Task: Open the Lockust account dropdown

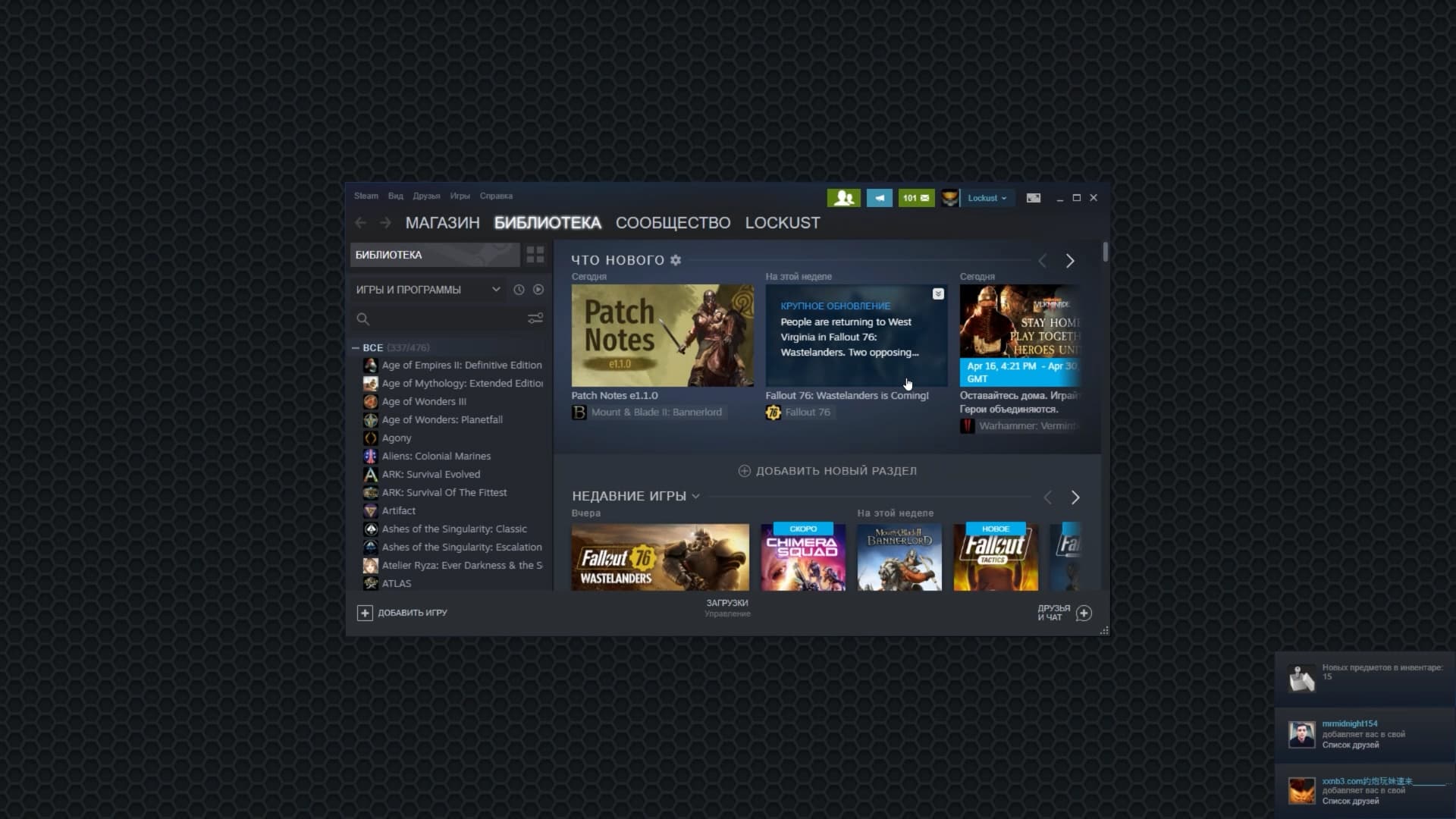Action: (x=987, y=198)
